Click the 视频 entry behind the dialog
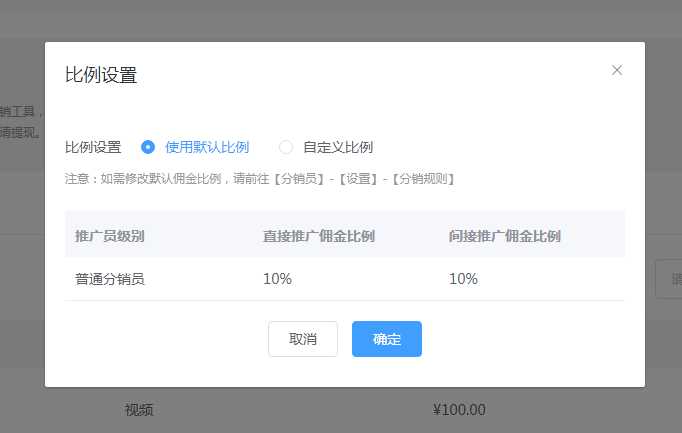 (139, 410)
